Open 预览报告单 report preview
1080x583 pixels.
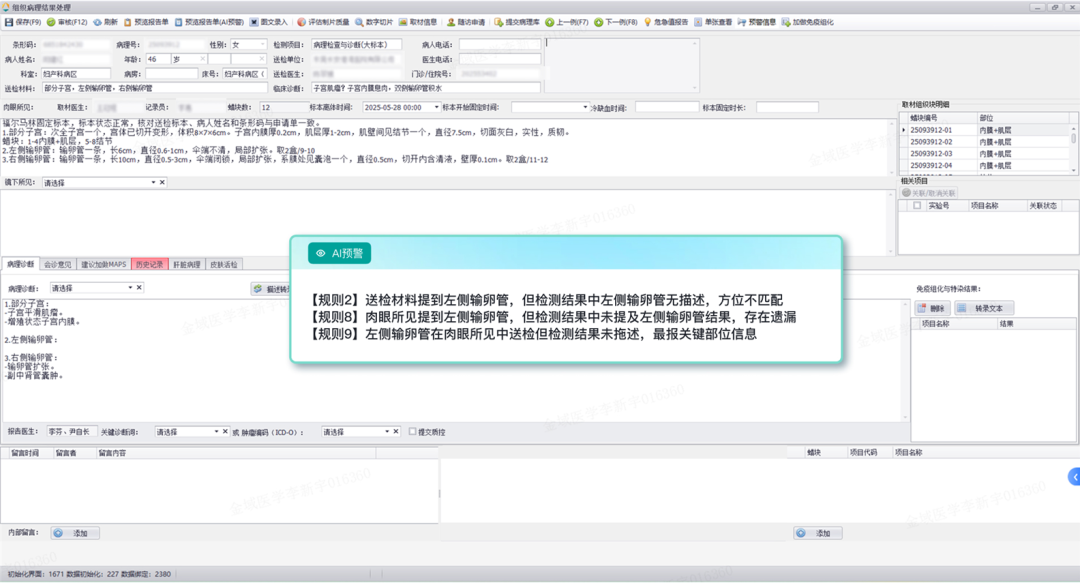[146, 22]
